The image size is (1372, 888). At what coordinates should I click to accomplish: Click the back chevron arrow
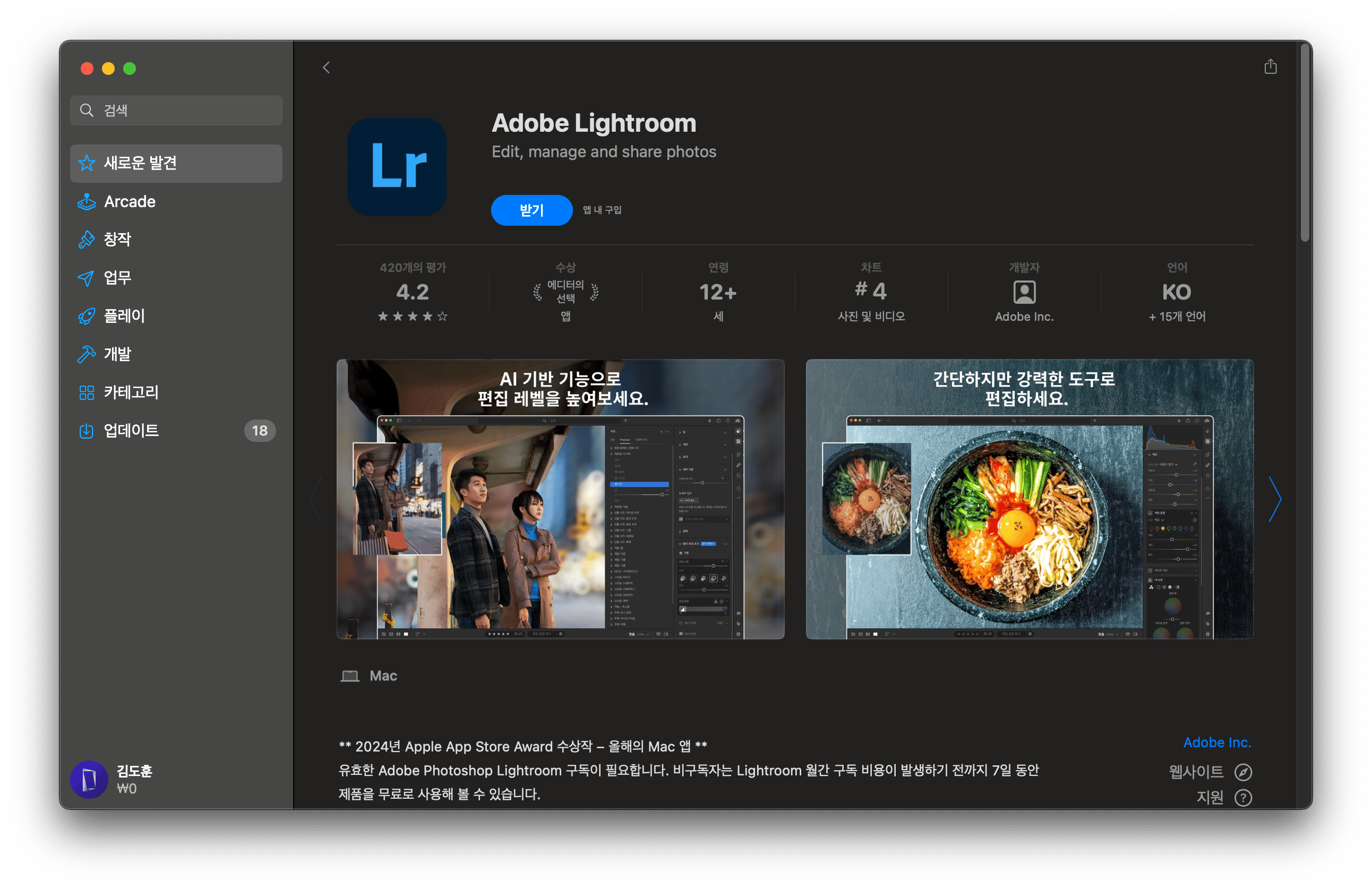point(327,67)
